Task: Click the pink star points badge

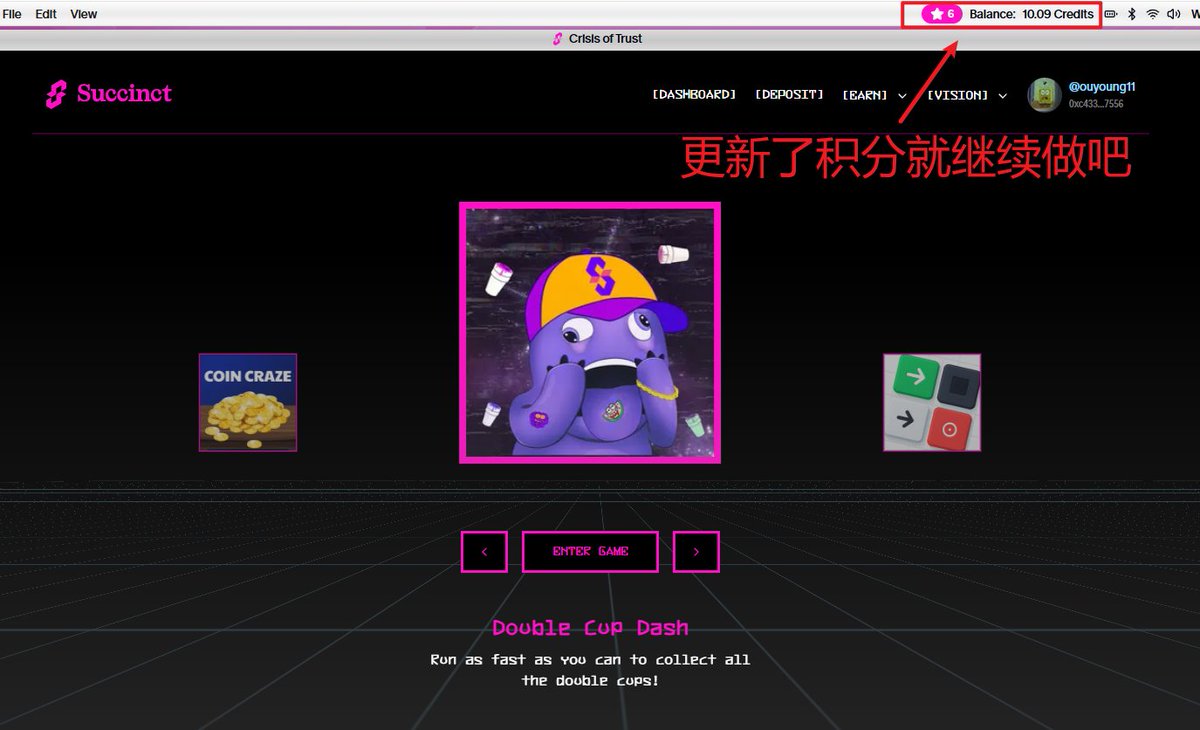Action: tap(942, 14)
